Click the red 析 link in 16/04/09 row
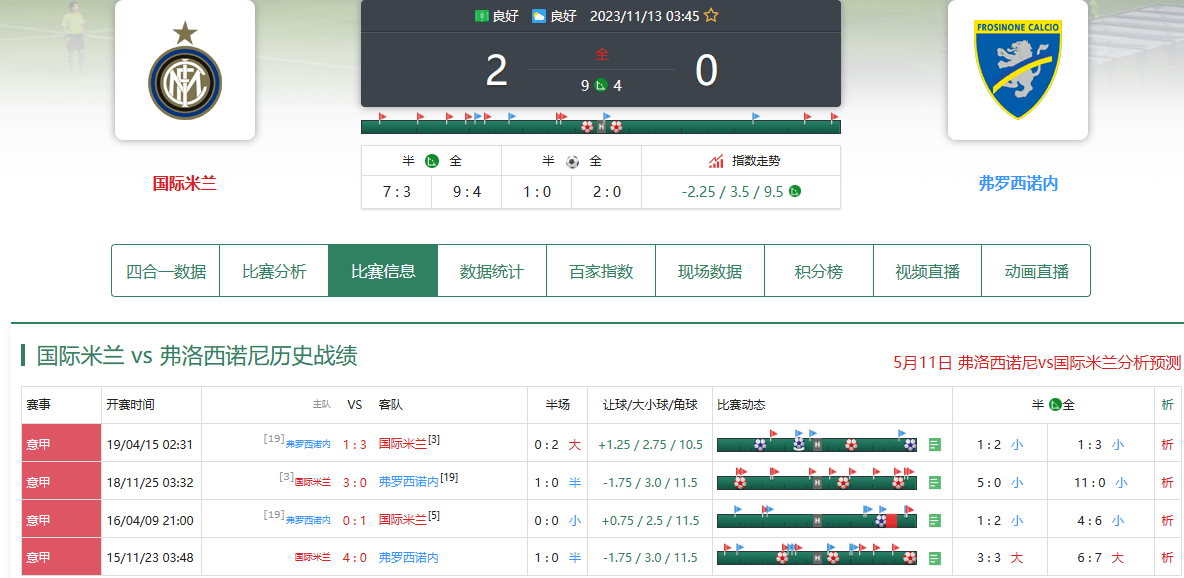Screen dimensions: 1184x578 pos(1167,520)
